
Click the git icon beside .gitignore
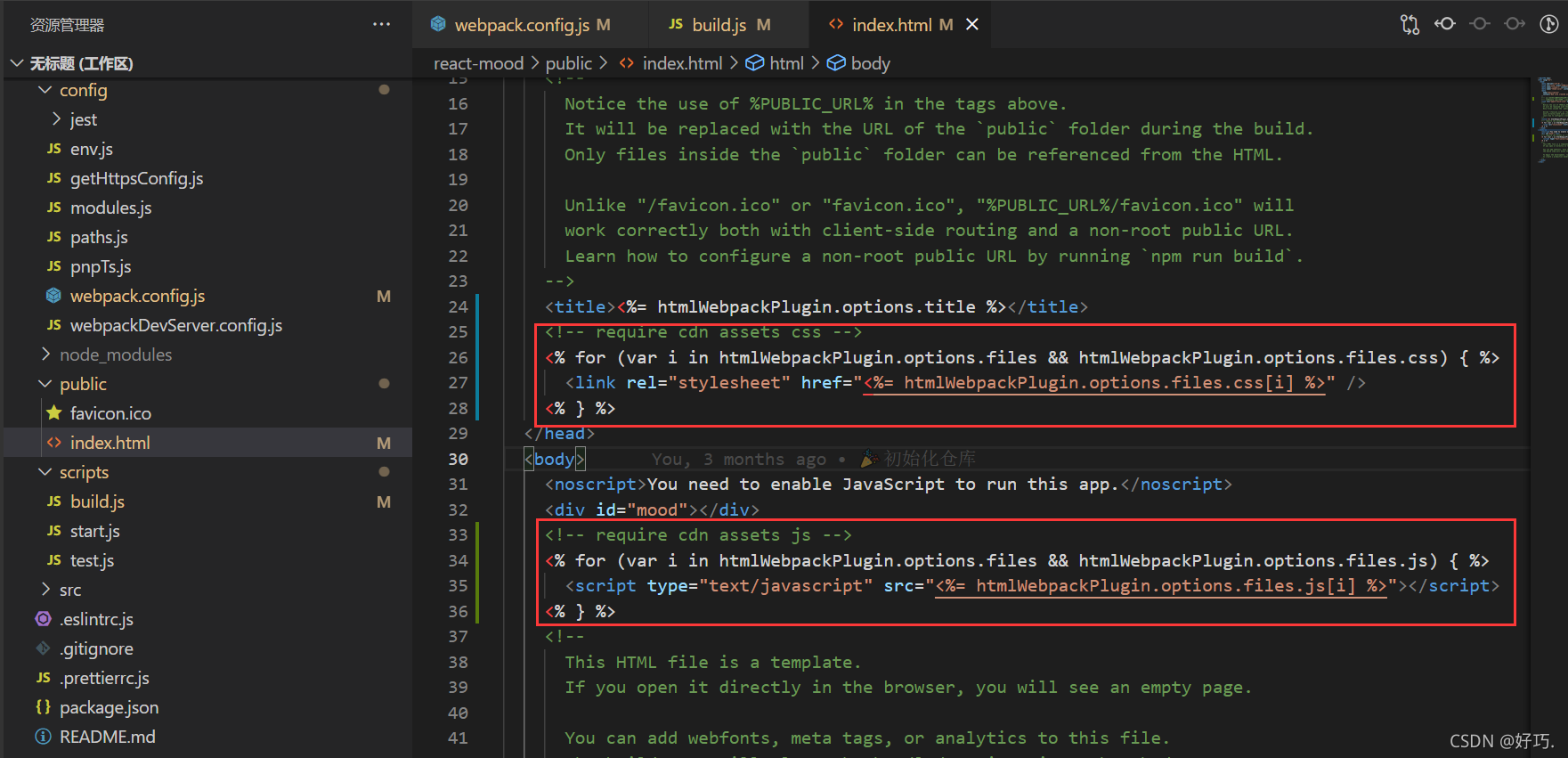[x=43, y=648]
